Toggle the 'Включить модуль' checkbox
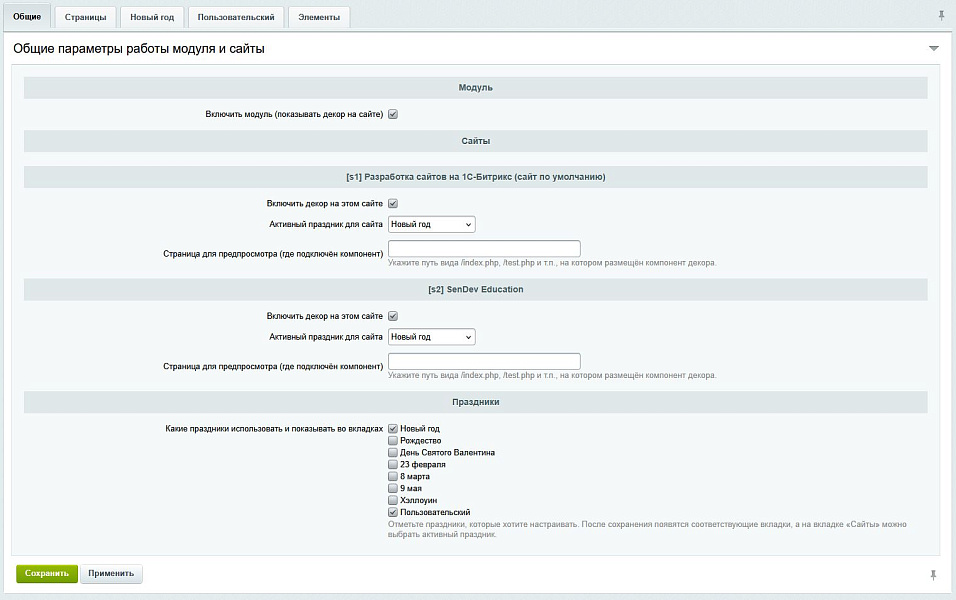956x600 pixels. (x=393, y=114)
